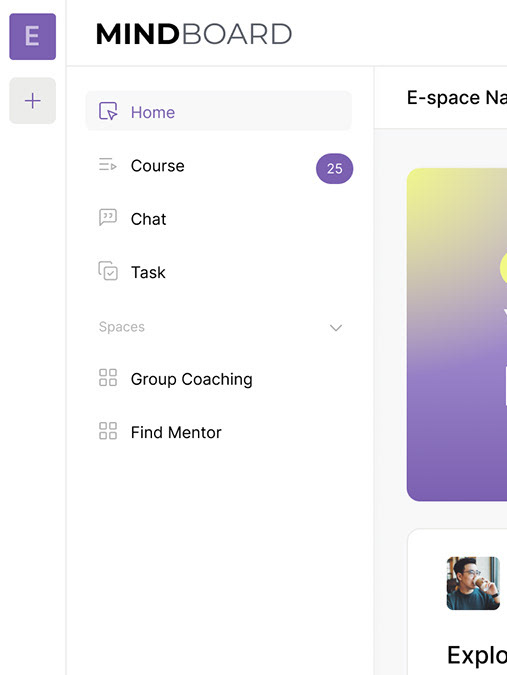Image resolution: width=507 pixels, height=675 pixels.
Task: Click the man drinking coffee thumbnail
Action: [473, 583]
